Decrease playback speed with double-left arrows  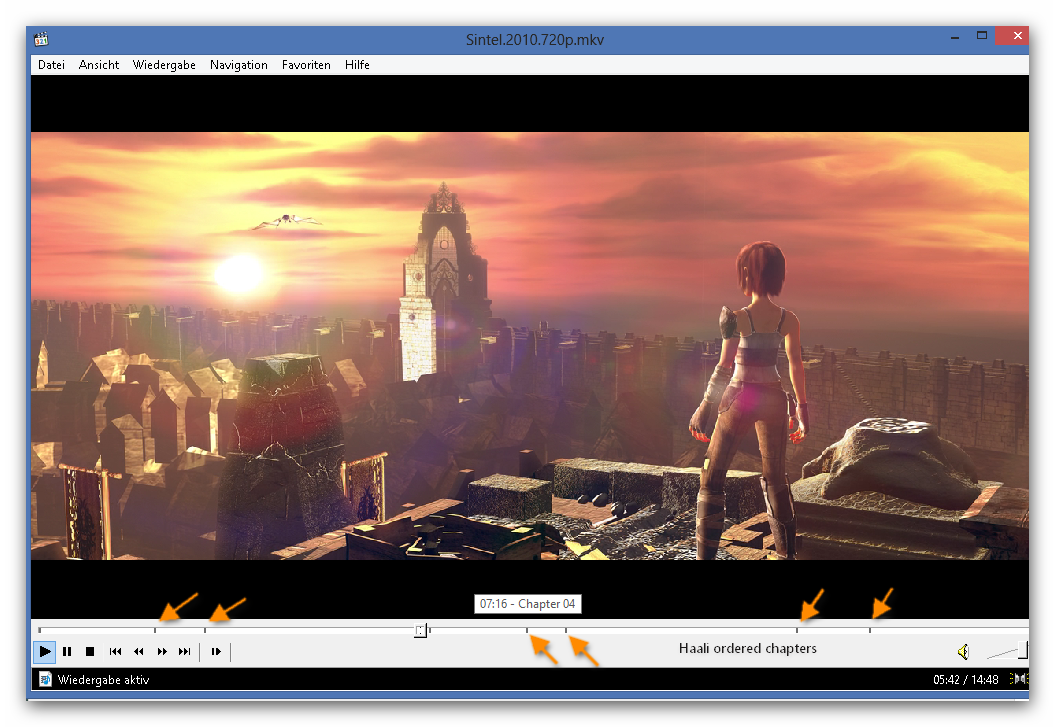(139, 652)
